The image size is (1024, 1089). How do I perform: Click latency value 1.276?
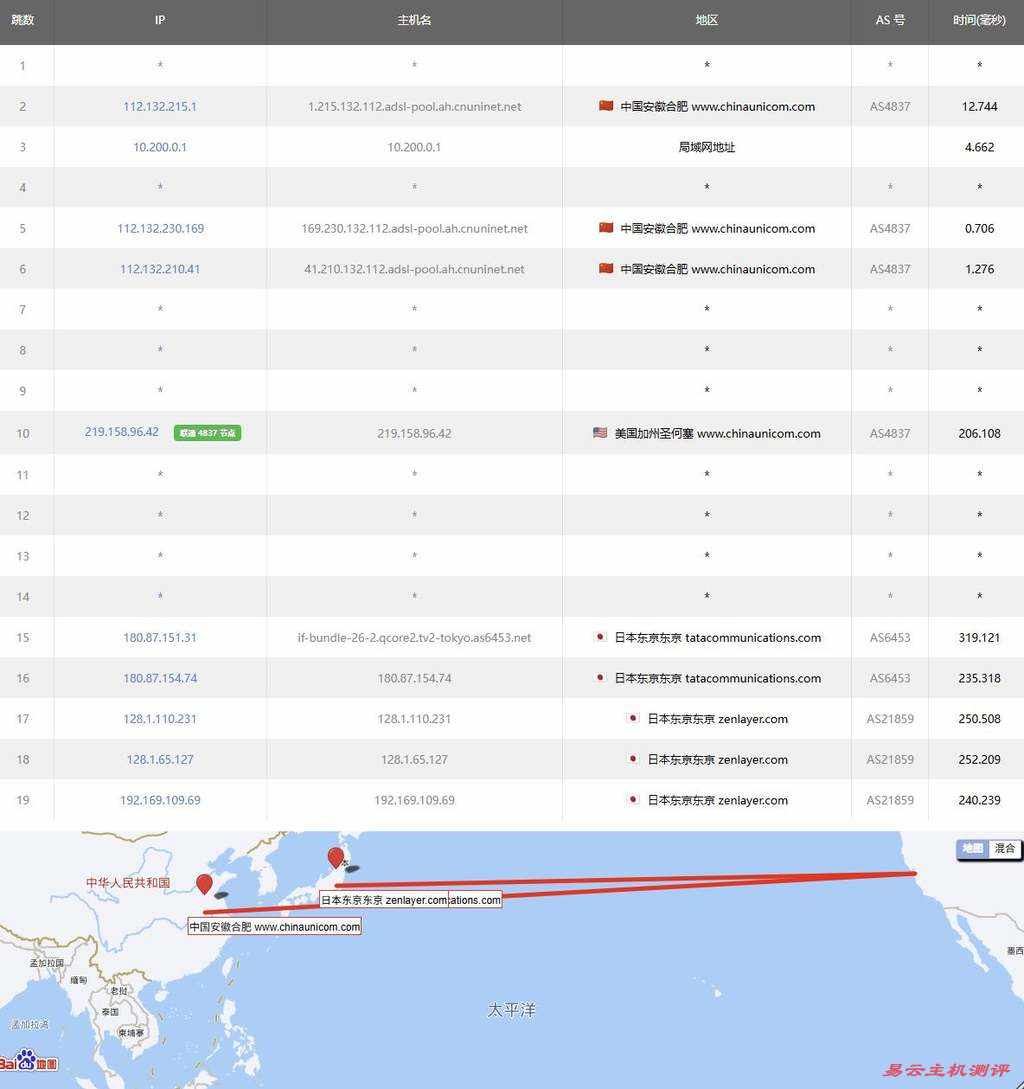980,269
